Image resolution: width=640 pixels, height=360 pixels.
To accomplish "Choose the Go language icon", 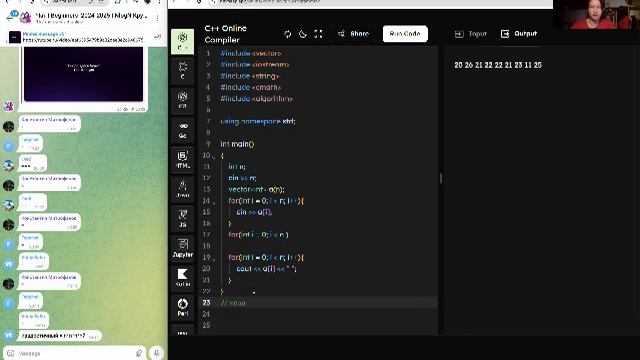I will tap(182, 130).
